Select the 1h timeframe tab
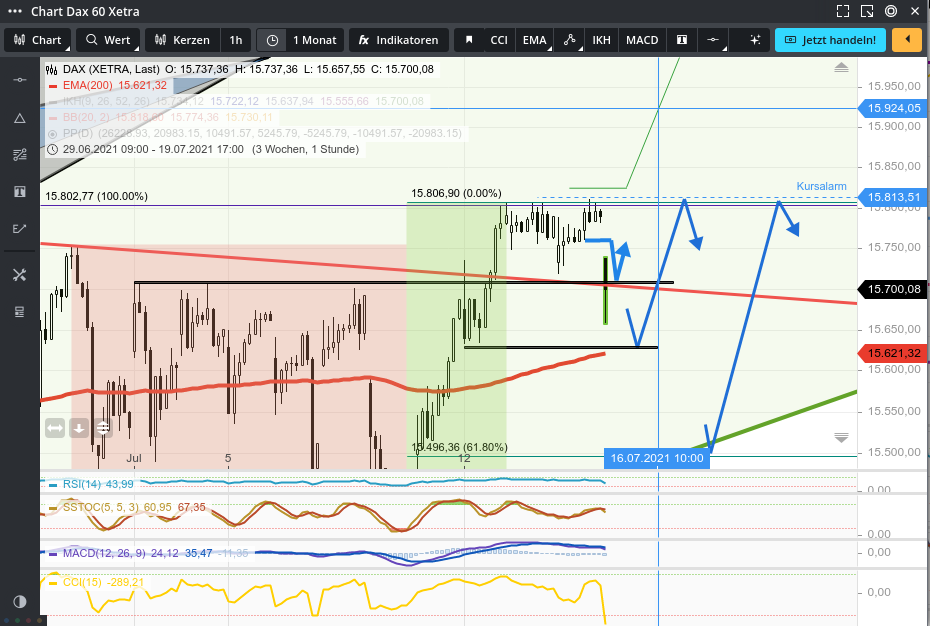930x626 pixels. pyautogui.click(x=236, y=41)
